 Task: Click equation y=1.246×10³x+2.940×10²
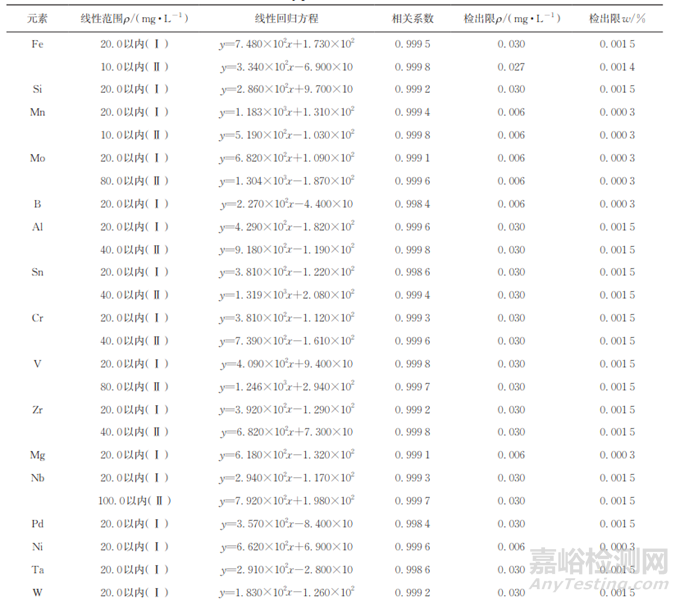(x=287, y=386)
